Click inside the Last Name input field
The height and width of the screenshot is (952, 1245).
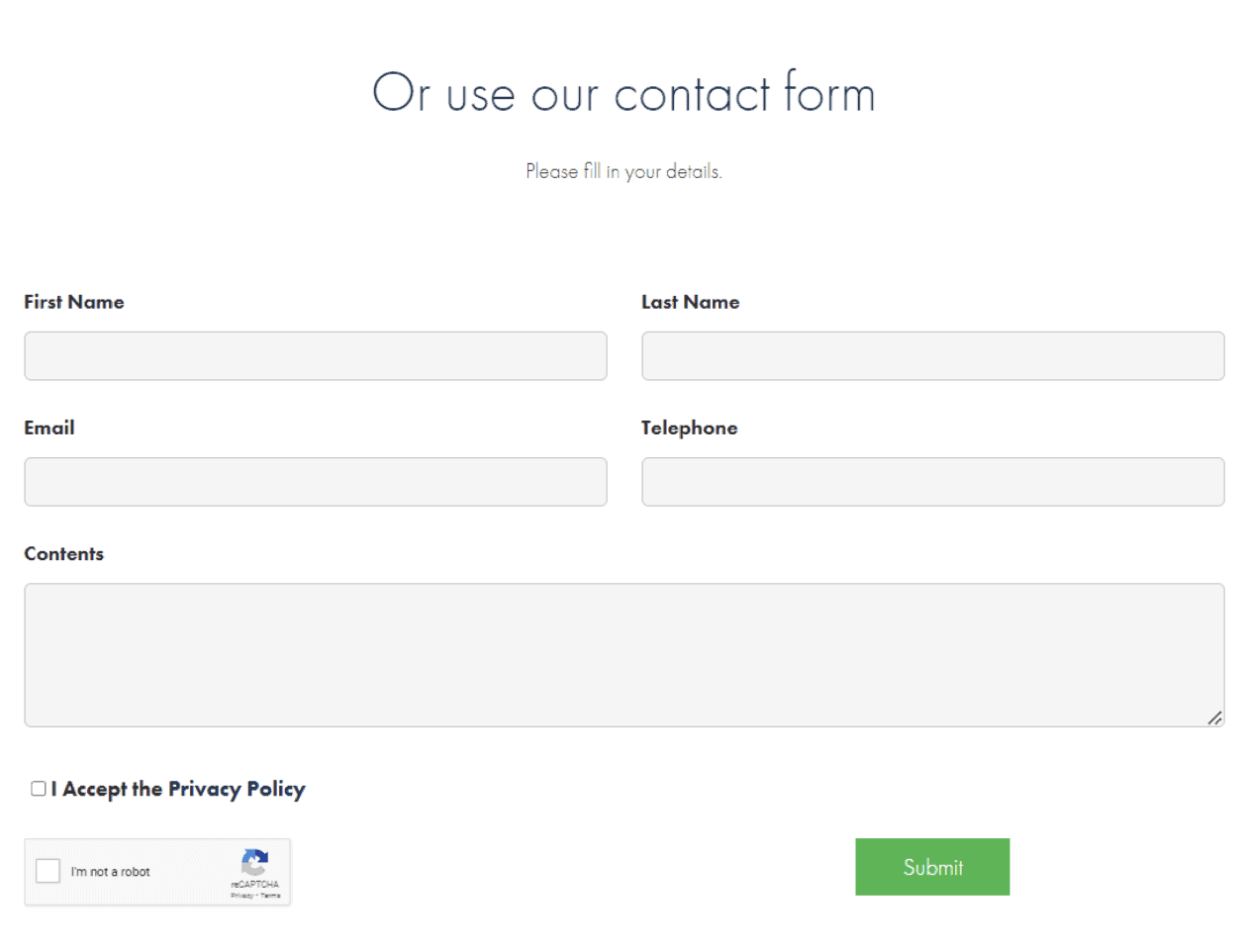click(x=931, y=356)
